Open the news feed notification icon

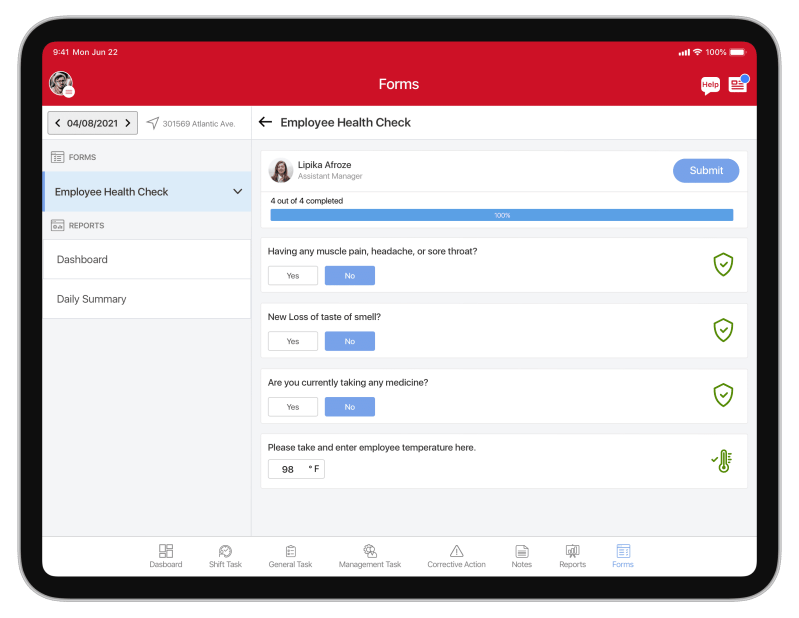[738, 84]
